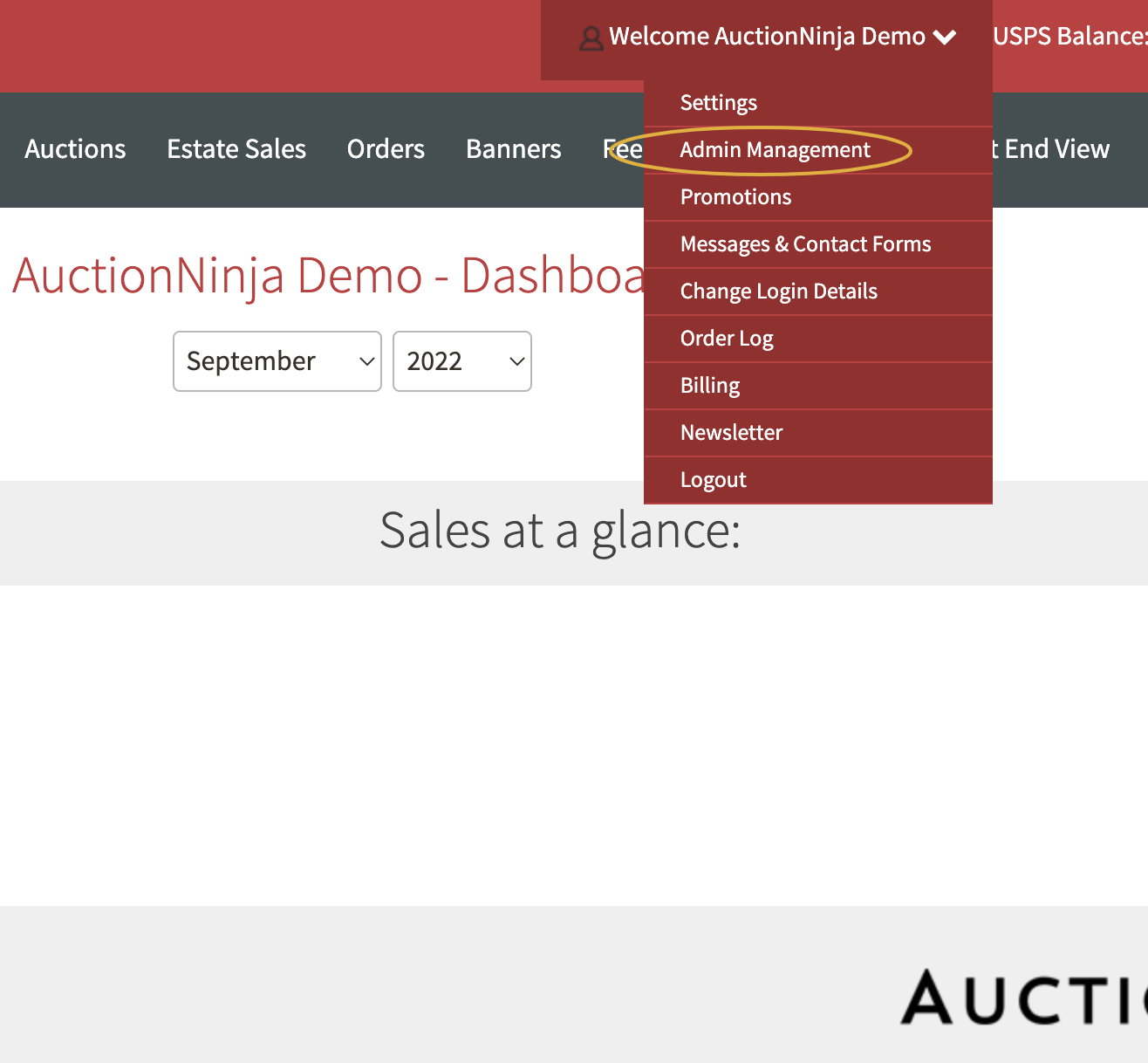Log out via the Logout entry

pos(818,480)
